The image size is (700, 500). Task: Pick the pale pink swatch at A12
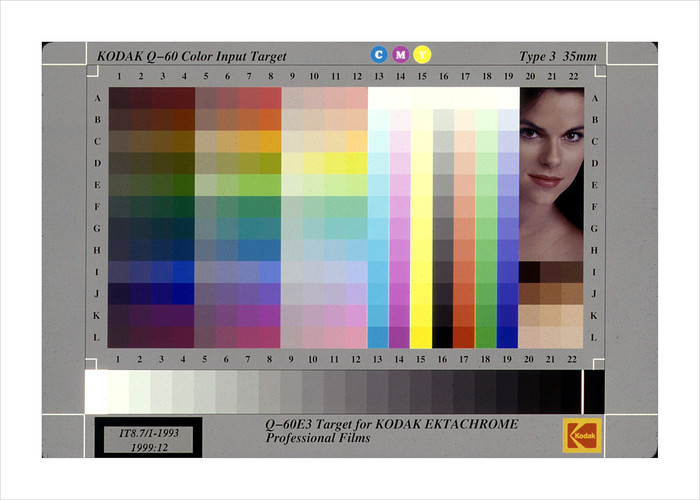(357, 98)
